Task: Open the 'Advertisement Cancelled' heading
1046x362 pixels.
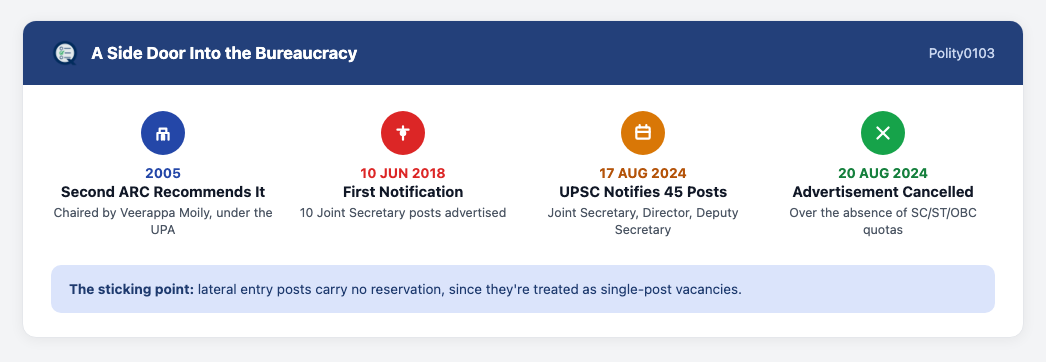Action: pyautogui.click(x=883, y=192)
